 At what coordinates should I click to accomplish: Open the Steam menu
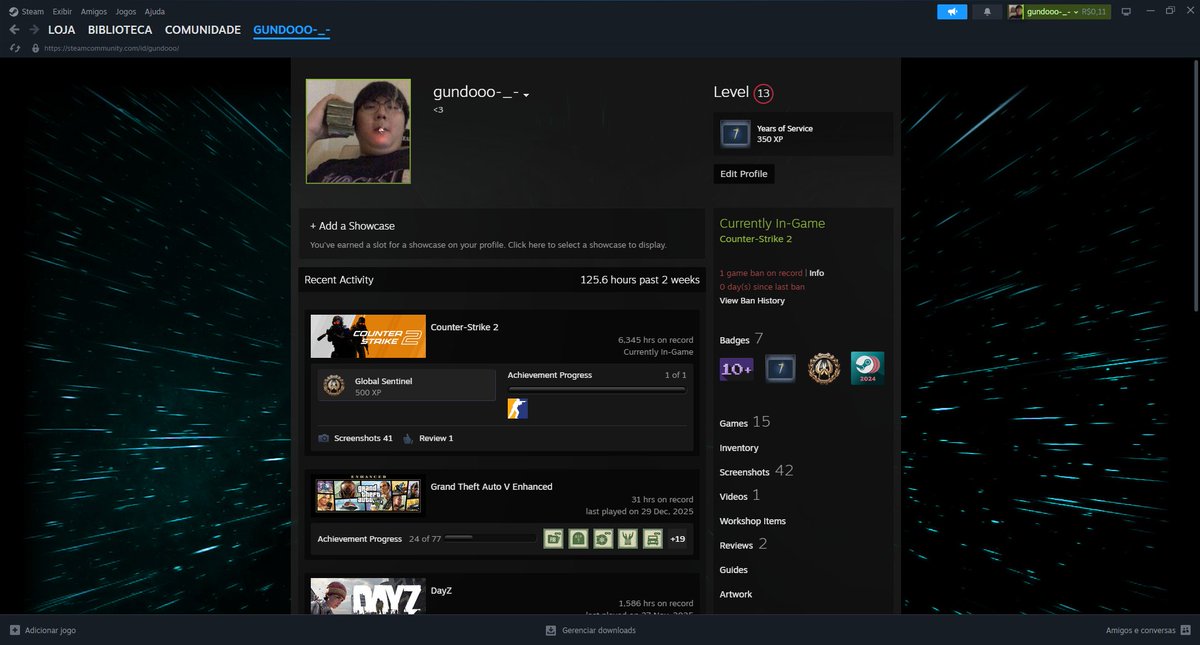(33, 11)
